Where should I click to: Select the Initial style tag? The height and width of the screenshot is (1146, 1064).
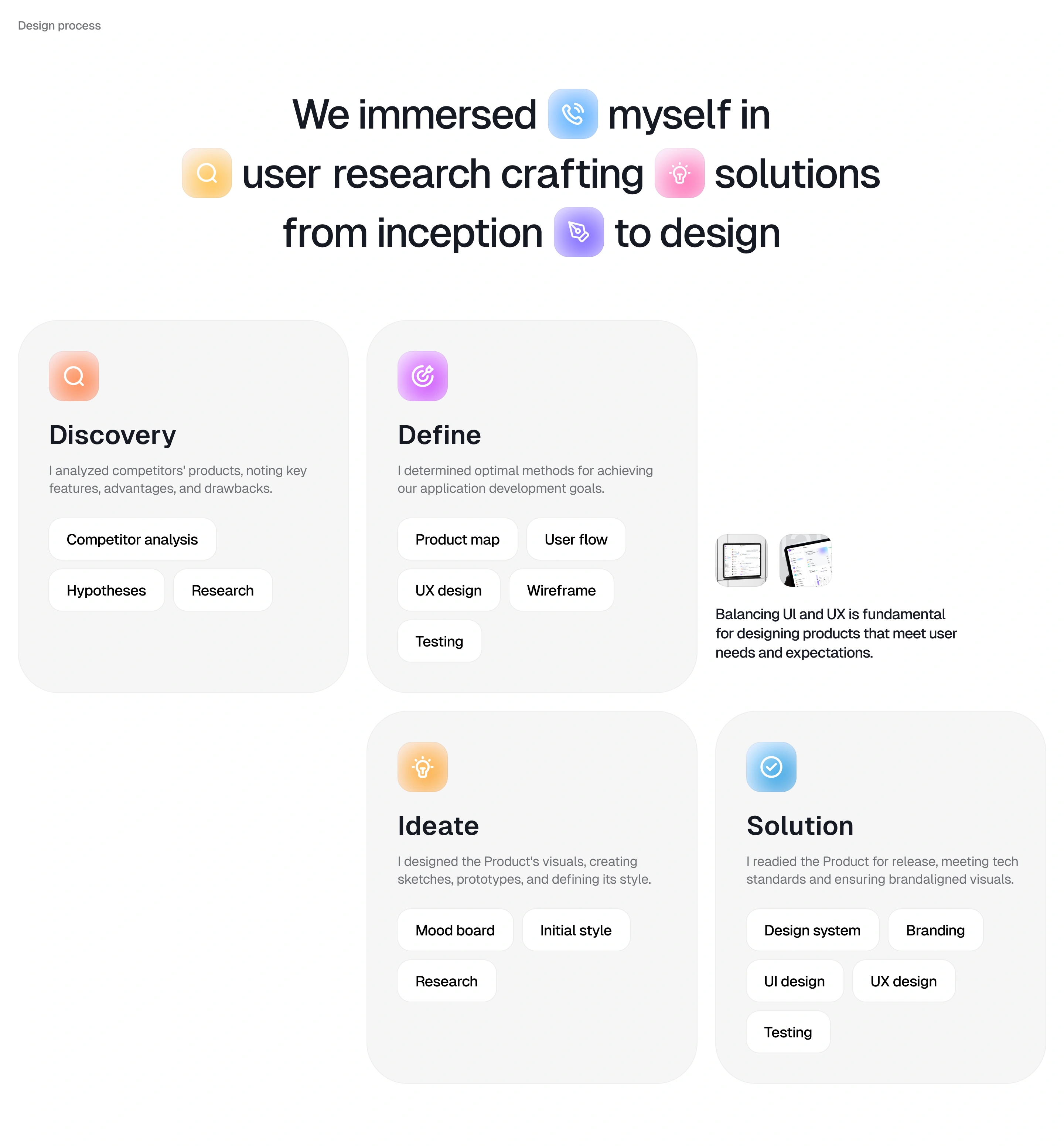[x=576, y=931]
